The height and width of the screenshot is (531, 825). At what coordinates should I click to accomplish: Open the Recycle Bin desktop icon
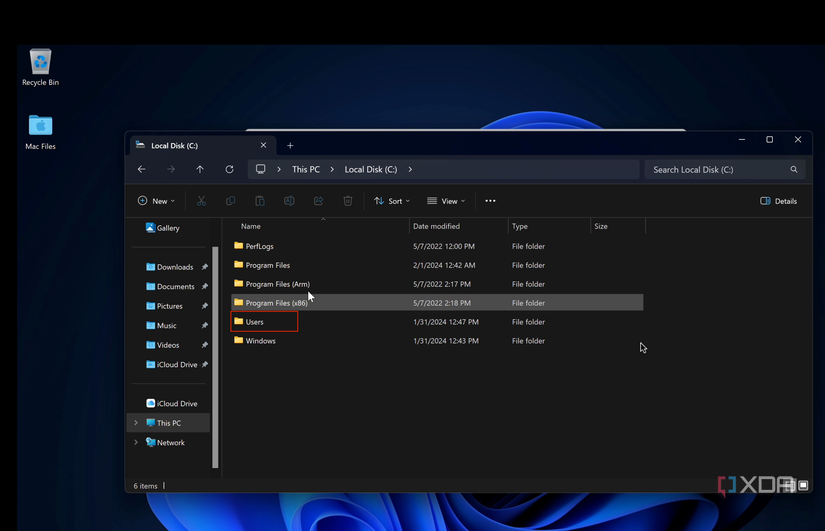(x=40, y=66)
